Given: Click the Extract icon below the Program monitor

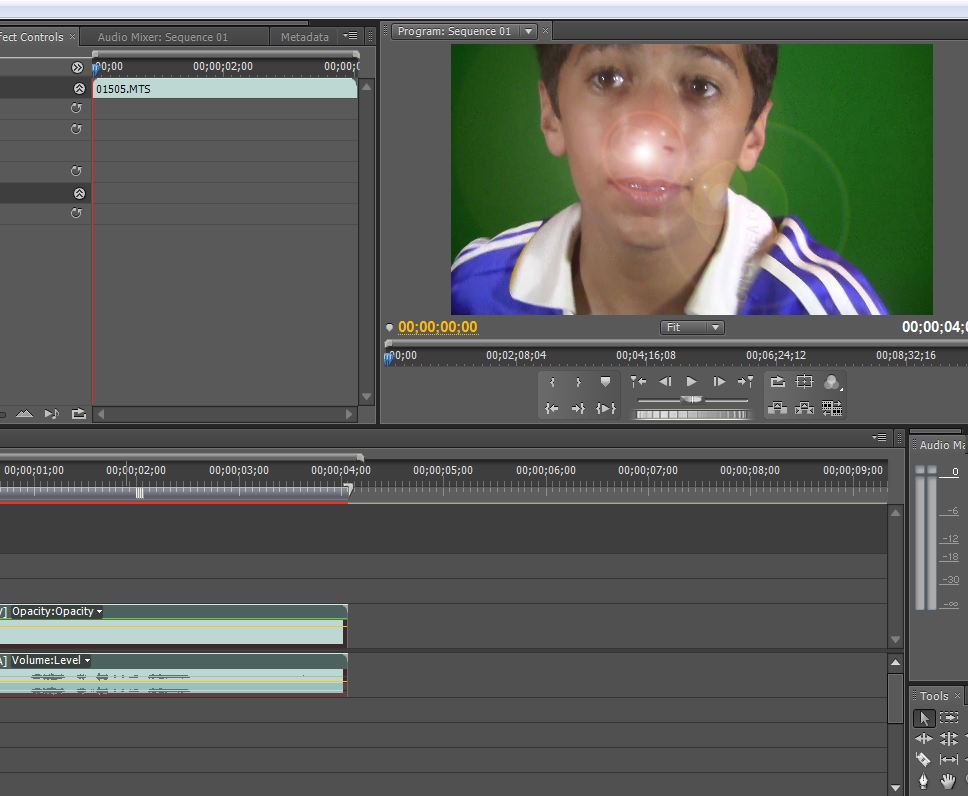Looking at the screenshot, I should [x=806, y=407].
